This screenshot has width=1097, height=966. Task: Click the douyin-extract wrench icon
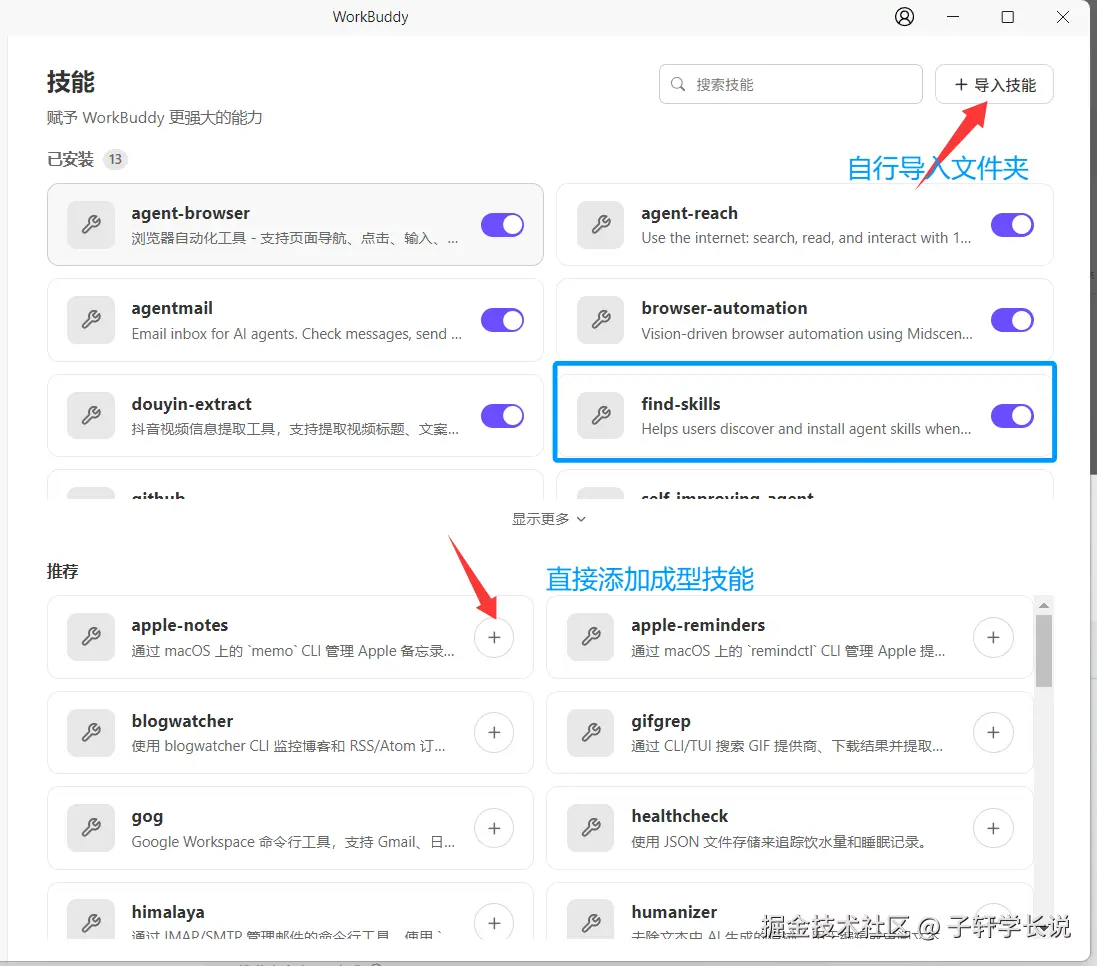pyautogui.click(x=91, y=415)
